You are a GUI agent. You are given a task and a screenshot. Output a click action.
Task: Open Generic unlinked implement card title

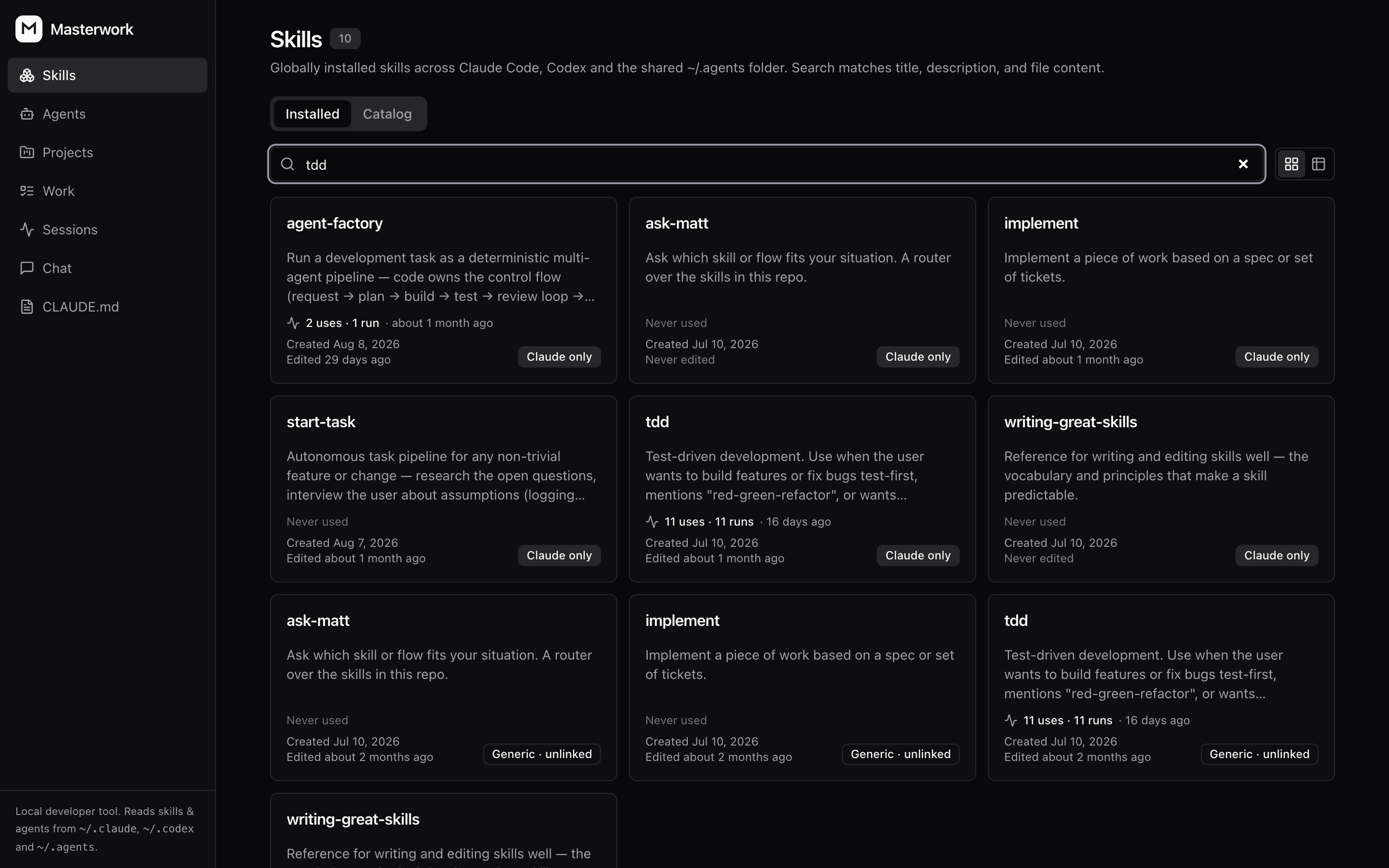click(682, 621)
